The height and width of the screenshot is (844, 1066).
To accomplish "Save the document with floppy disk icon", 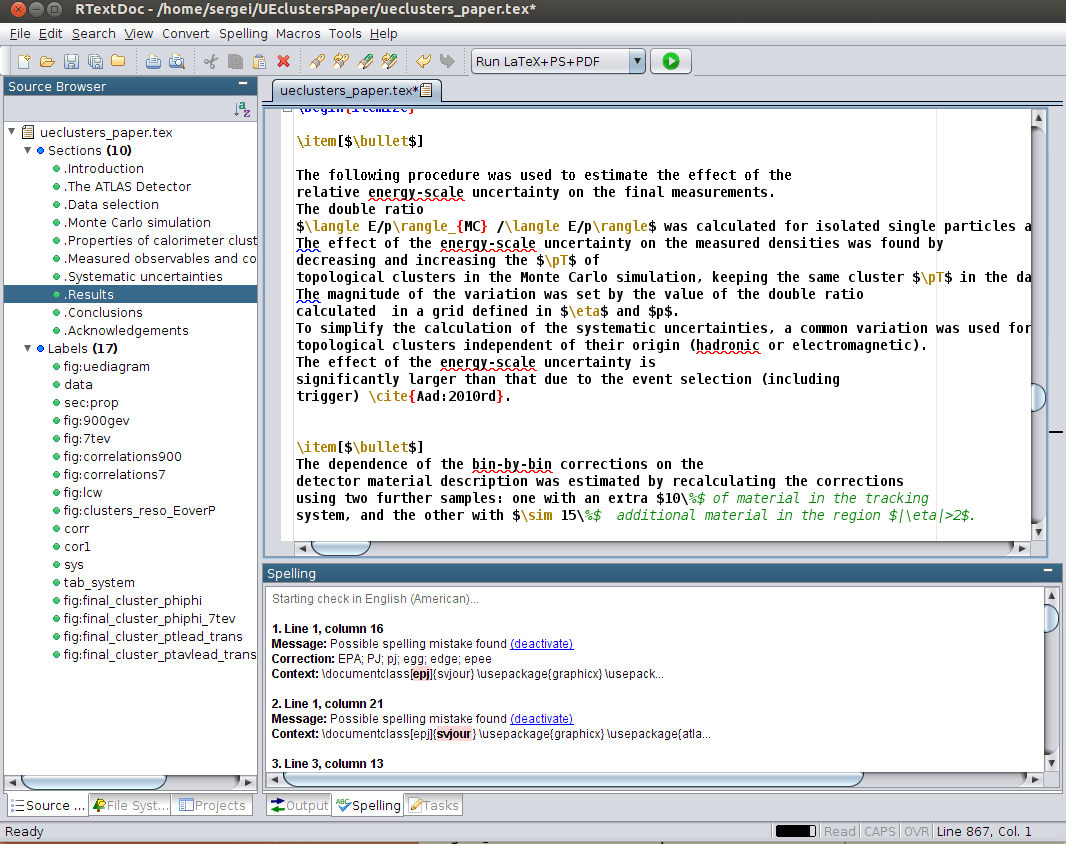I will (72, 61).
